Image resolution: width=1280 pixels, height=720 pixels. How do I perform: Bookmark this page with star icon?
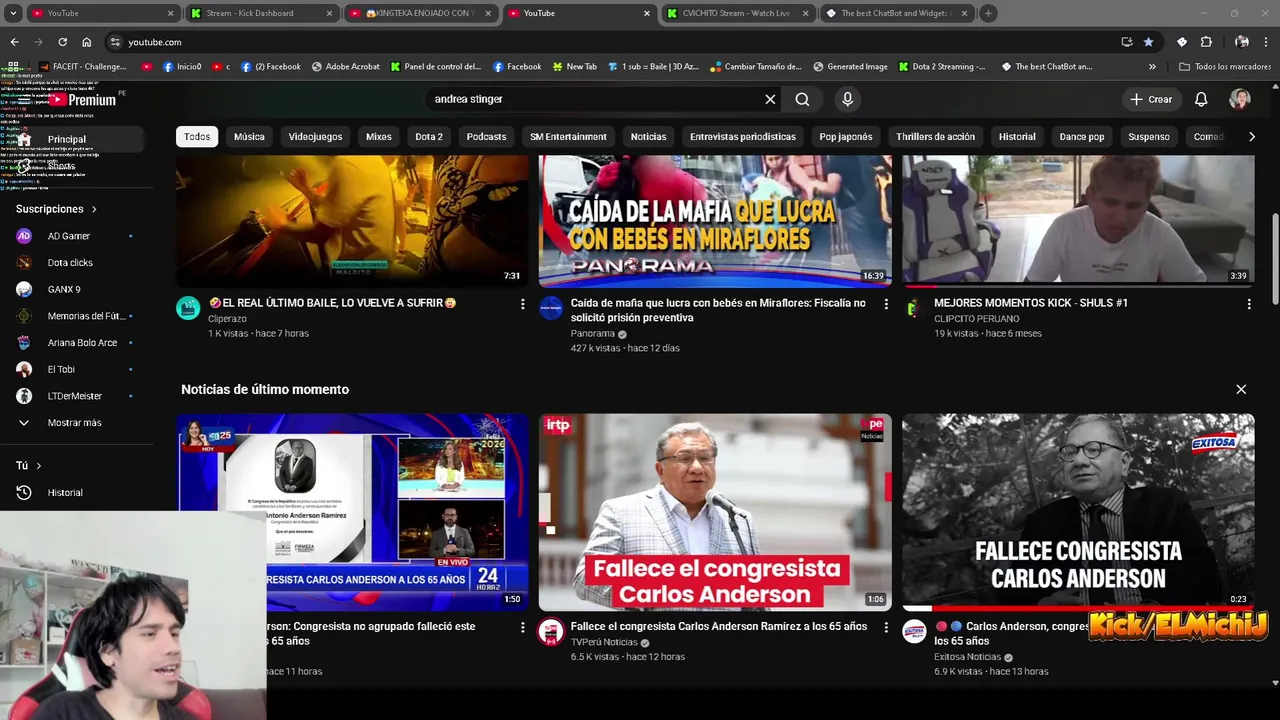1148,42
